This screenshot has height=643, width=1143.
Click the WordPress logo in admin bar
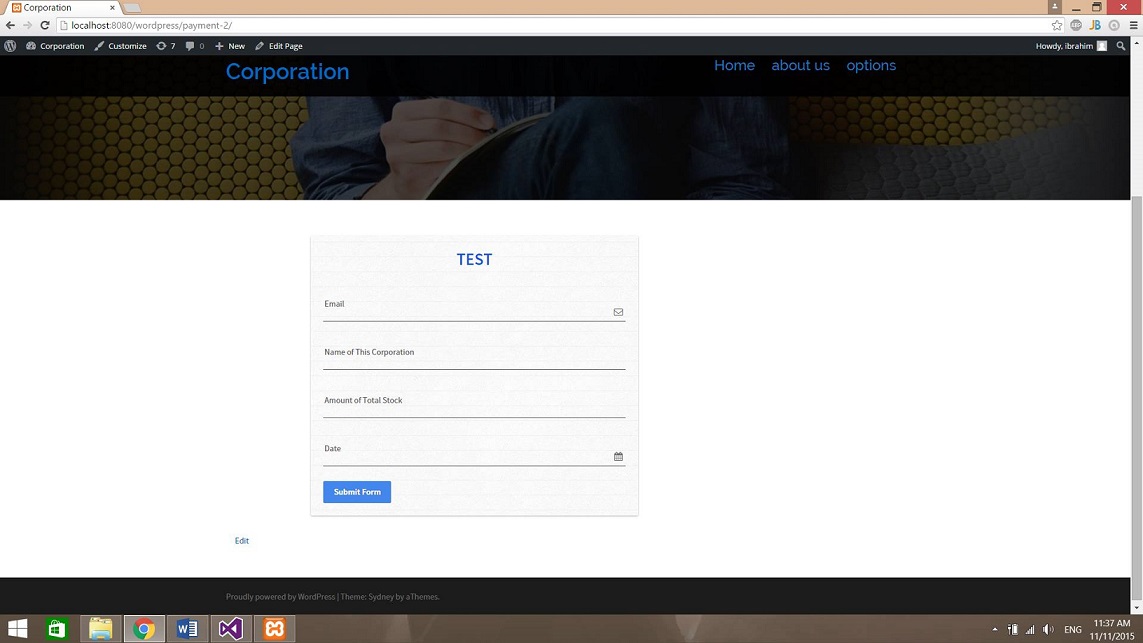(x=10, y=46)
